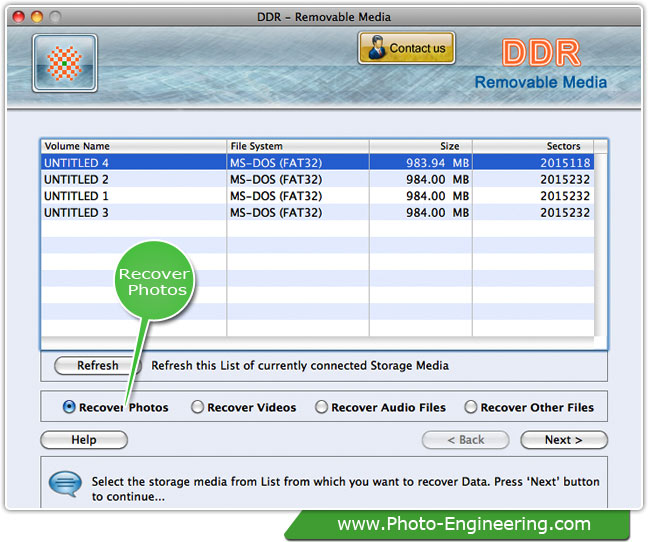The width and height of the screenshot is (648, 542).
Task: Open Help
Action: pos(84,440)
